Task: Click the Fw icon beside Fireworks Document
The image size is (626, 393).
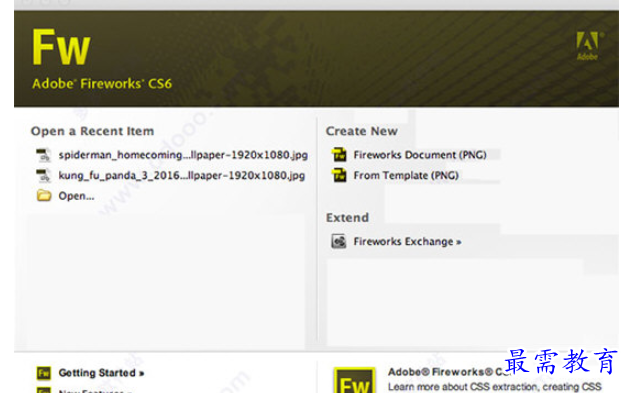Action: click(339, 155)
